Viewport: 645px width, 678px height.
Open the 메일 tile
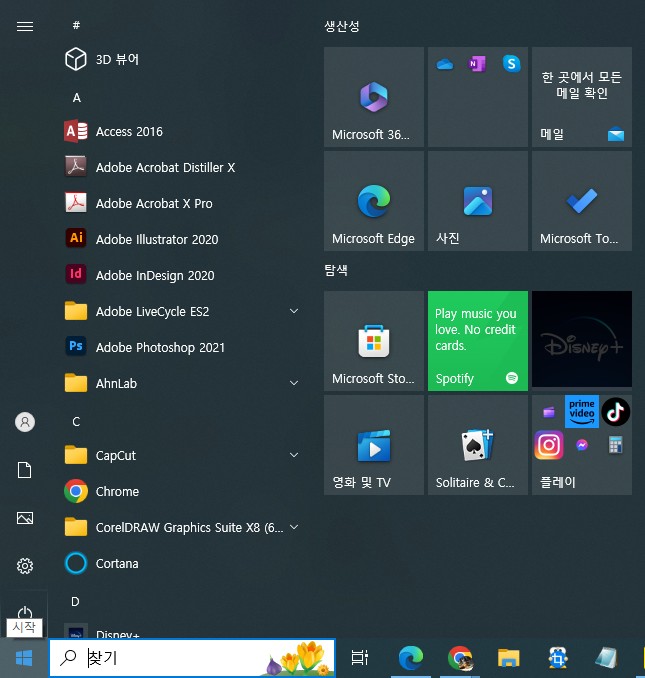coord(582,97)
